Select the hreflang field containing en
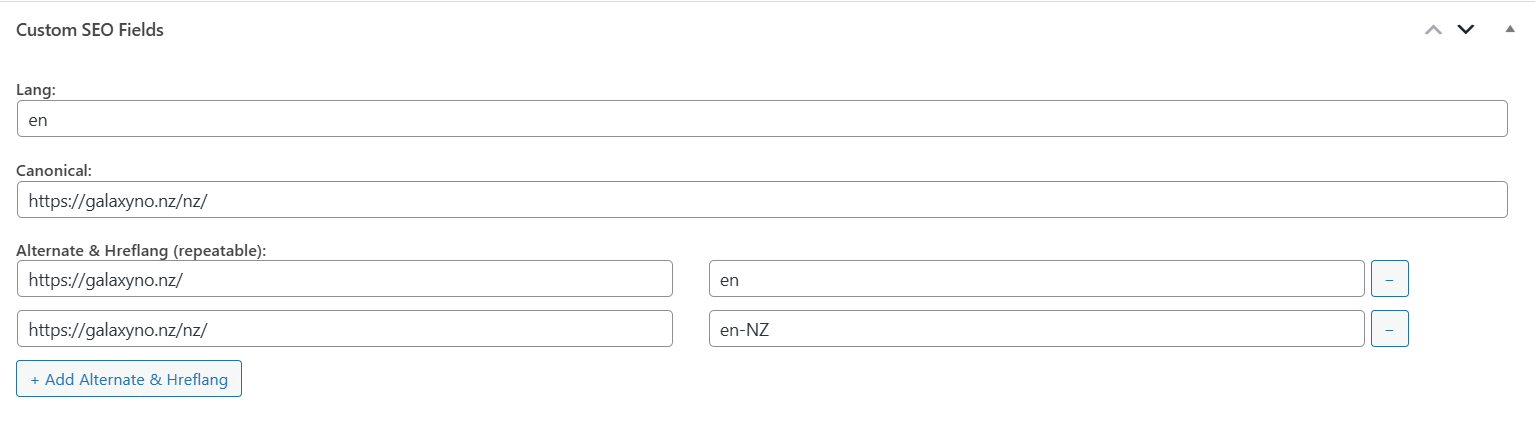 [1036, 279]
